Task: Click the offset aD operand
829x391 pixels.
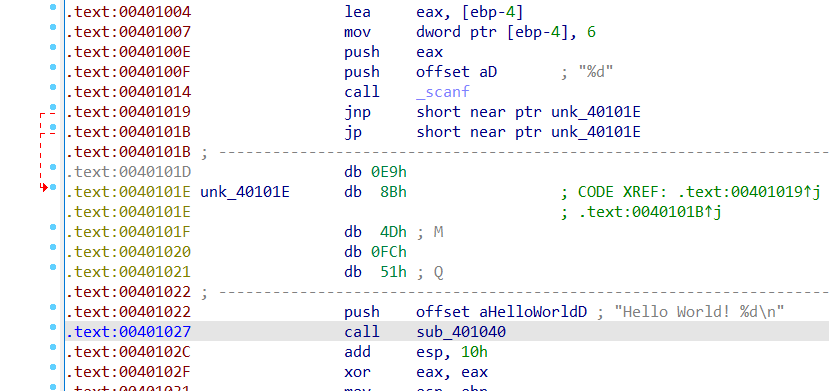Action: click(x=457, y=72)
